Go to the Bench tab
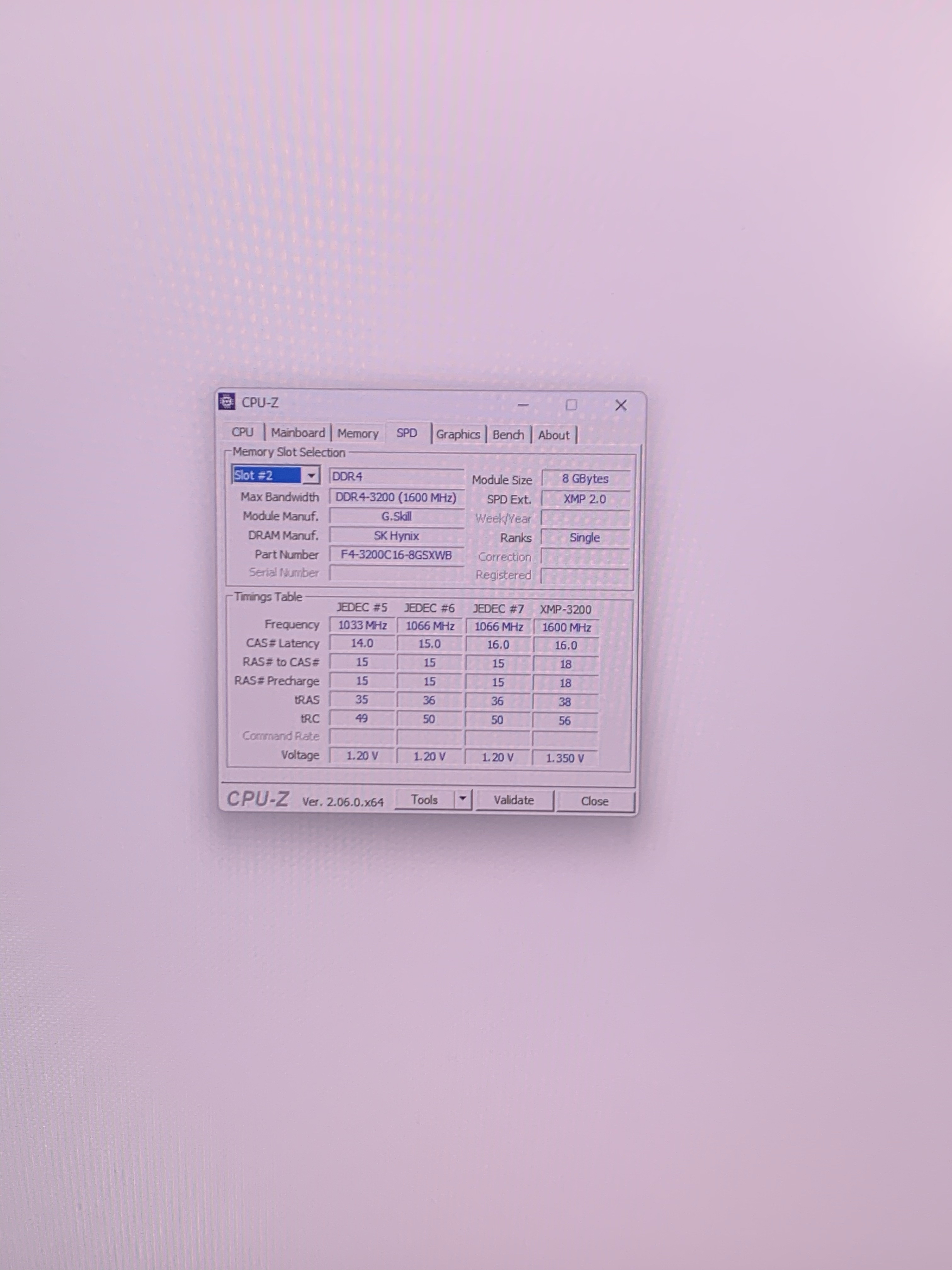This screenshot has height=1270, width=952. (x=508, y=435)
